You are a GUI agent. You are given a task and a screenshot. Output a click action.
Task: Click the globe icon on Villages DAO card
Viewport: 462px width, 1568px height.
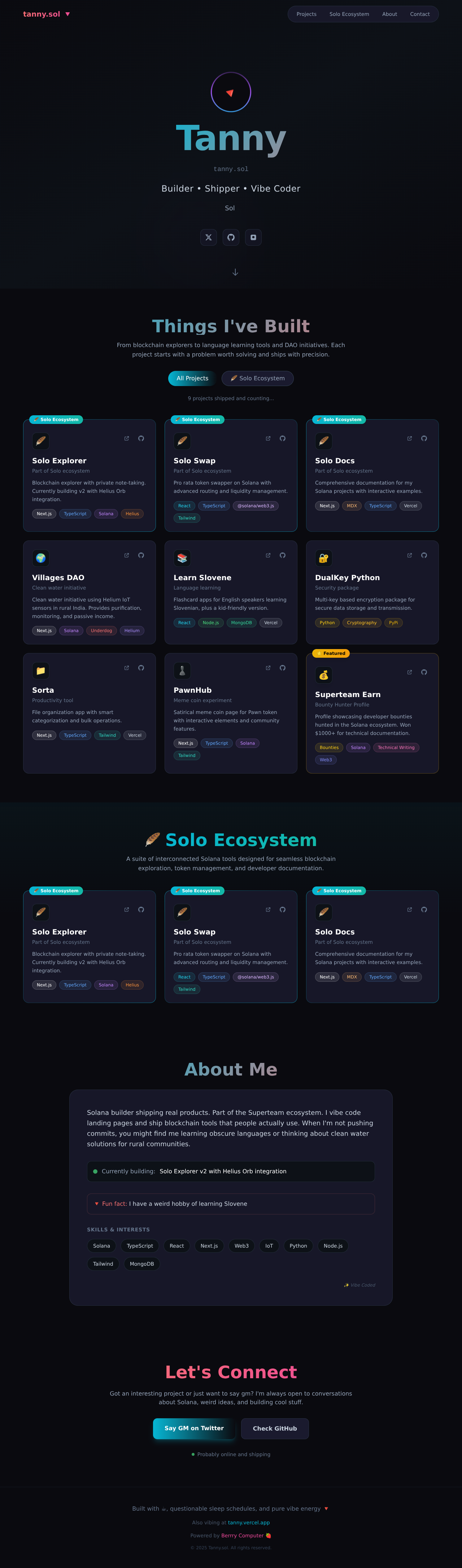click(x=41, y=557)
